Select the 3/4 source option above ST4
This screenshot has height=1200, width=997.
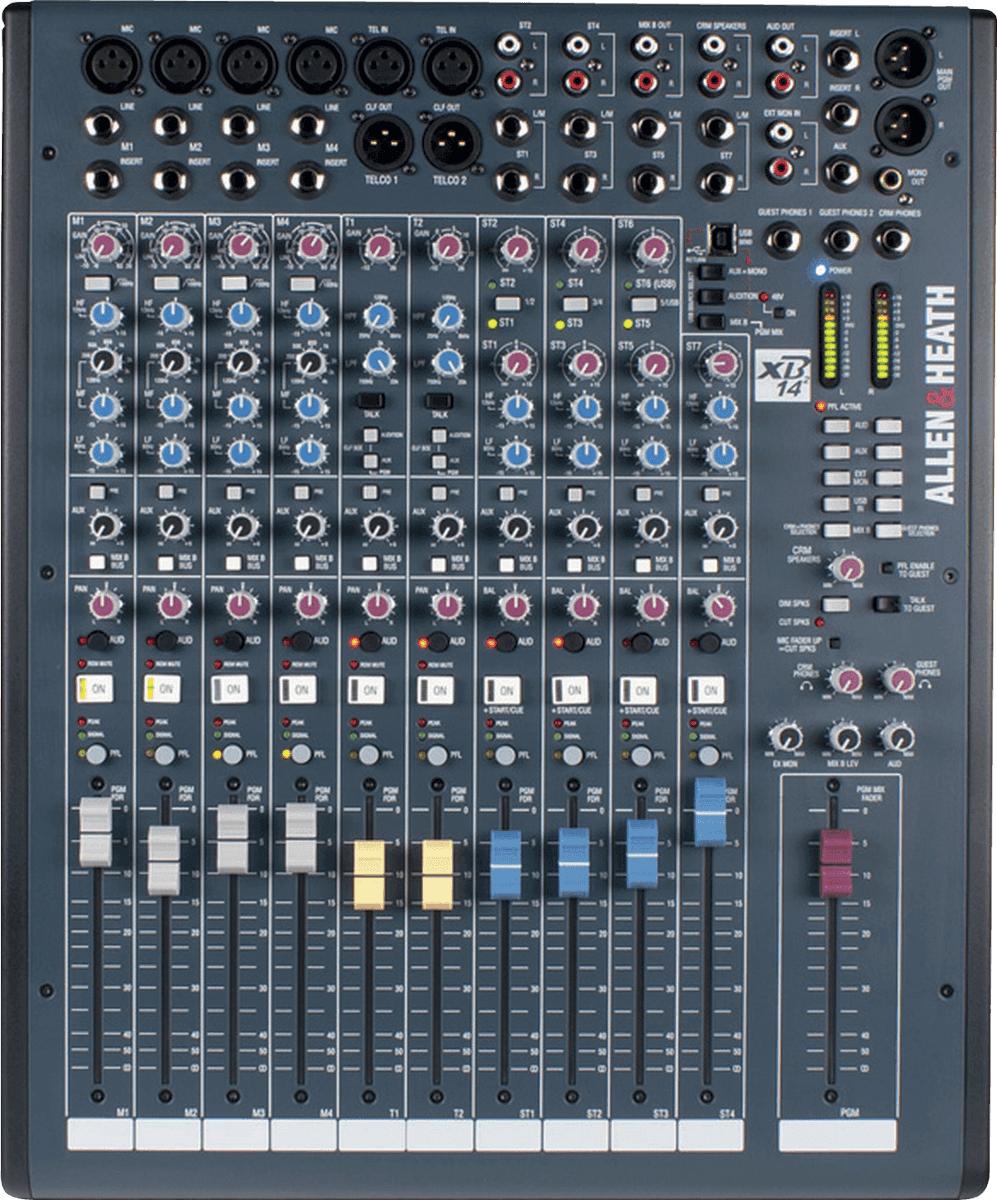point(574,303)
